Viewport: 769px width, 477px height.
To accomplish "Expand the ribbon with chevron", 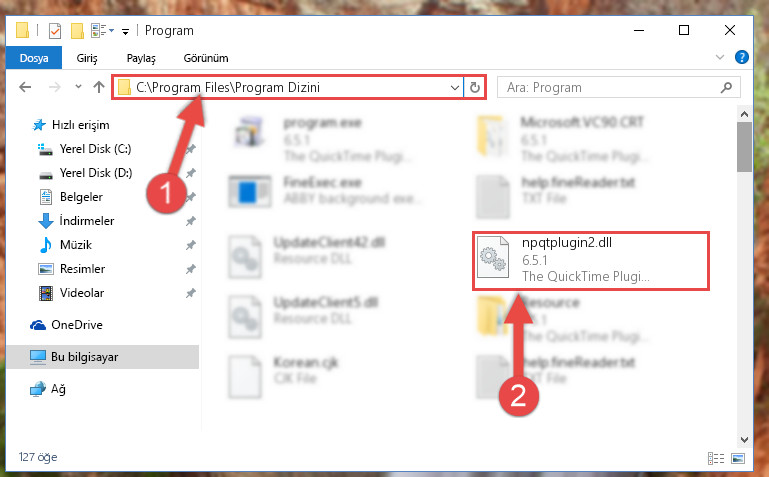I will 719,57.
